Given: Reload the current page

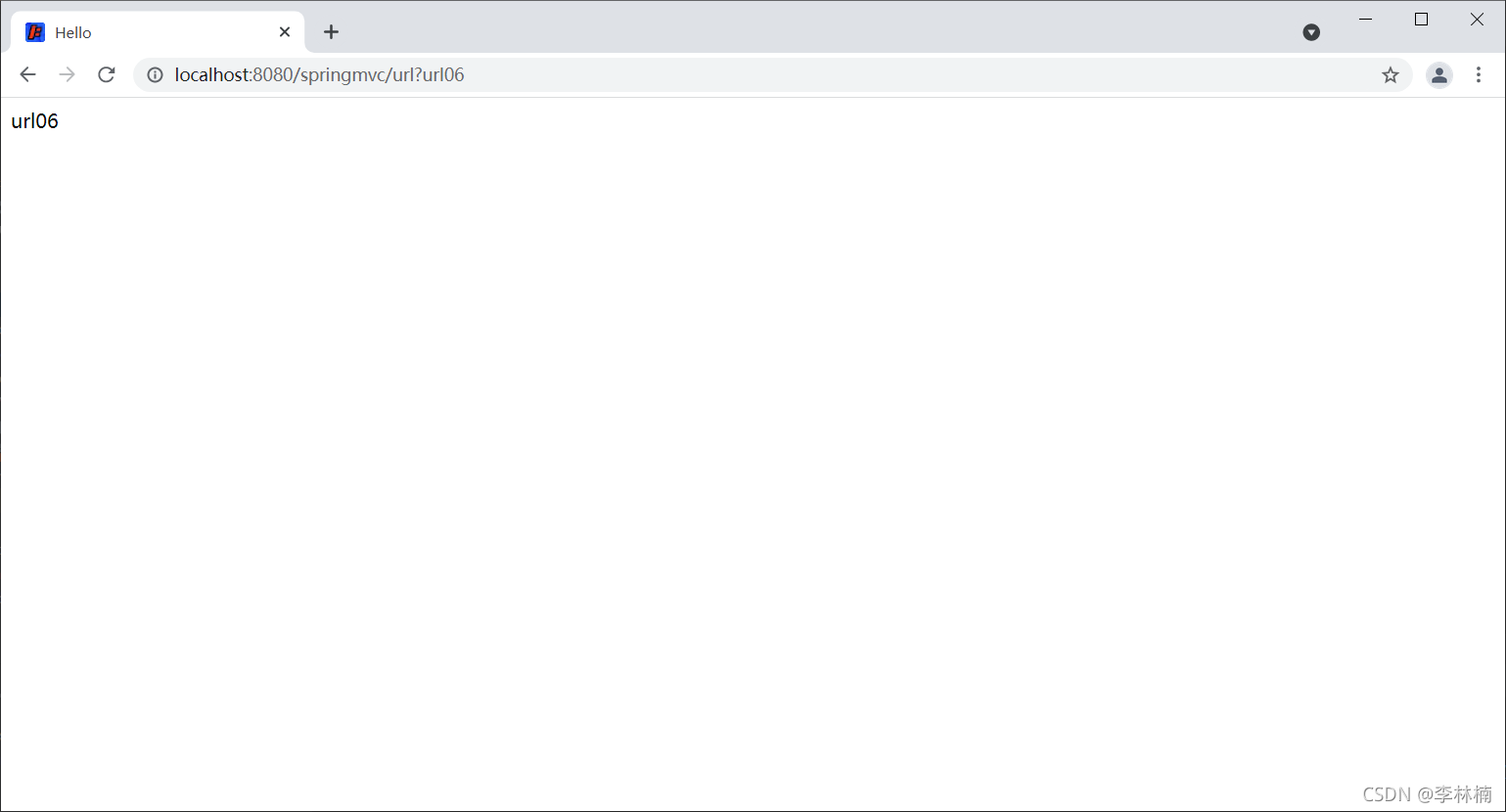Looking at the screenshot, I should coord(107,74).
